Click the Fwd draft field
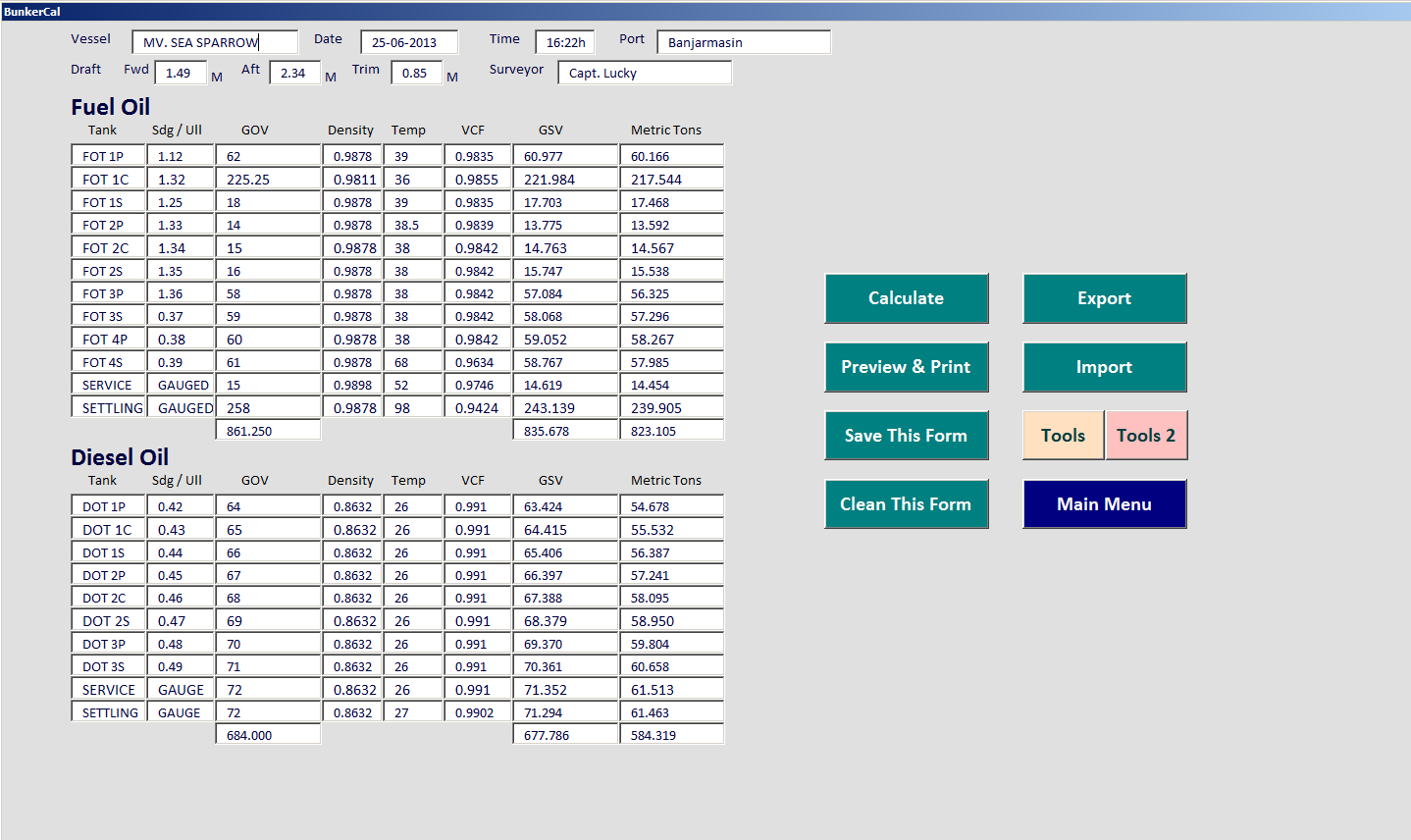Image resolution: width=1411 pixels, height=840 pixels. (181, 73)
